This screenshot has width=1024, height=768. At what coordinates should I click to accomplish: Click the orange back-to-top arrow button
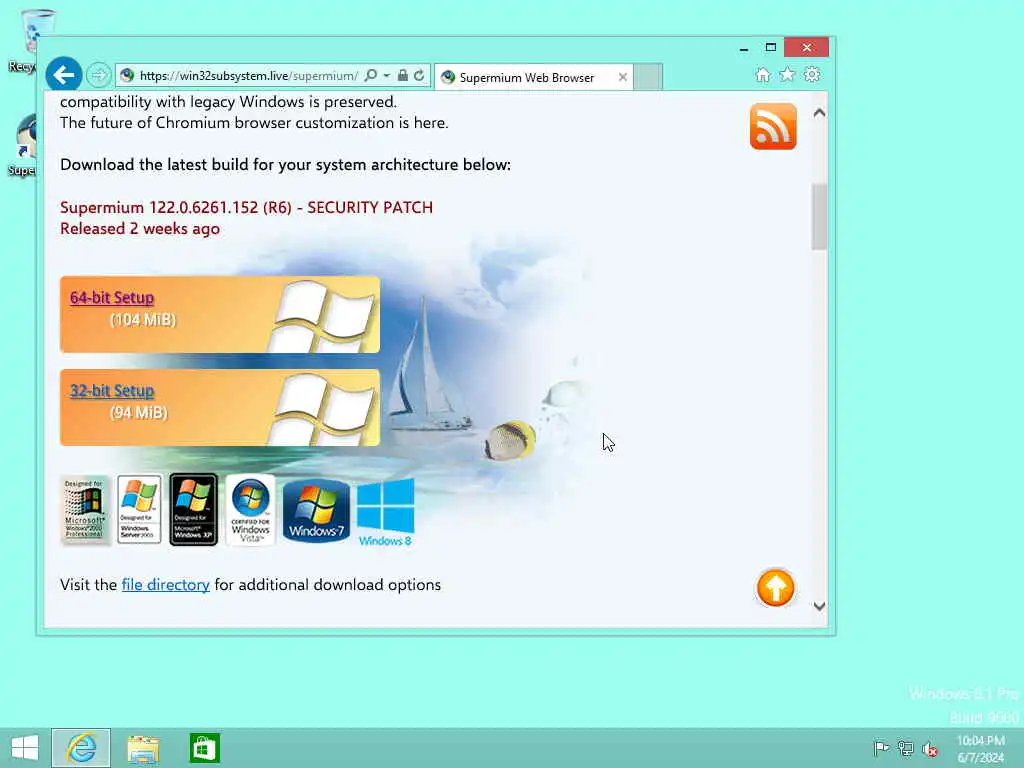click(775, 588)
